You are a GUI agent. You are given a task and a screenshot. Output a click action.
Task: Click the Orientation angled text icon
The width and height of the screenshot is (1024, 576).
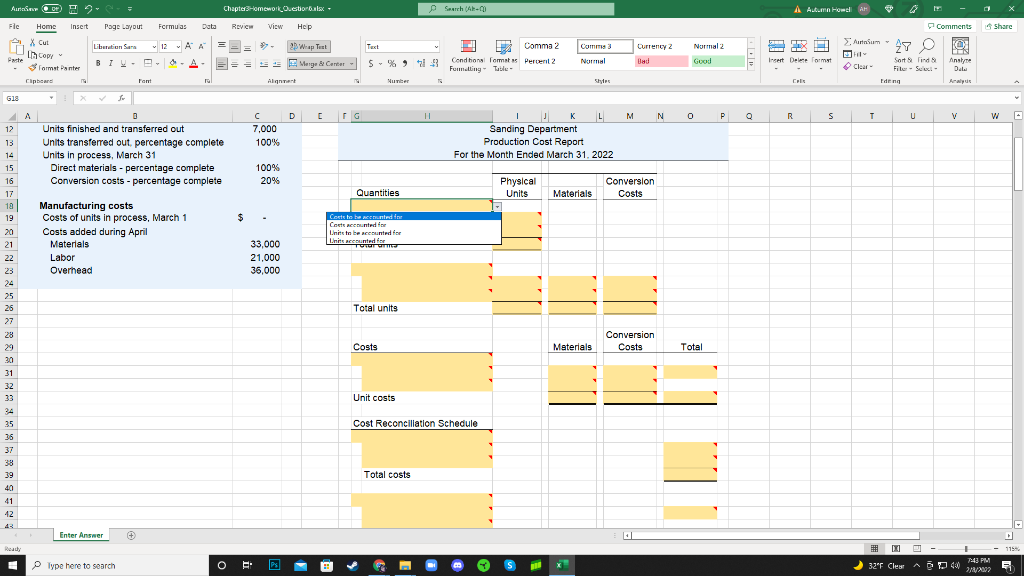coord(264,46)
